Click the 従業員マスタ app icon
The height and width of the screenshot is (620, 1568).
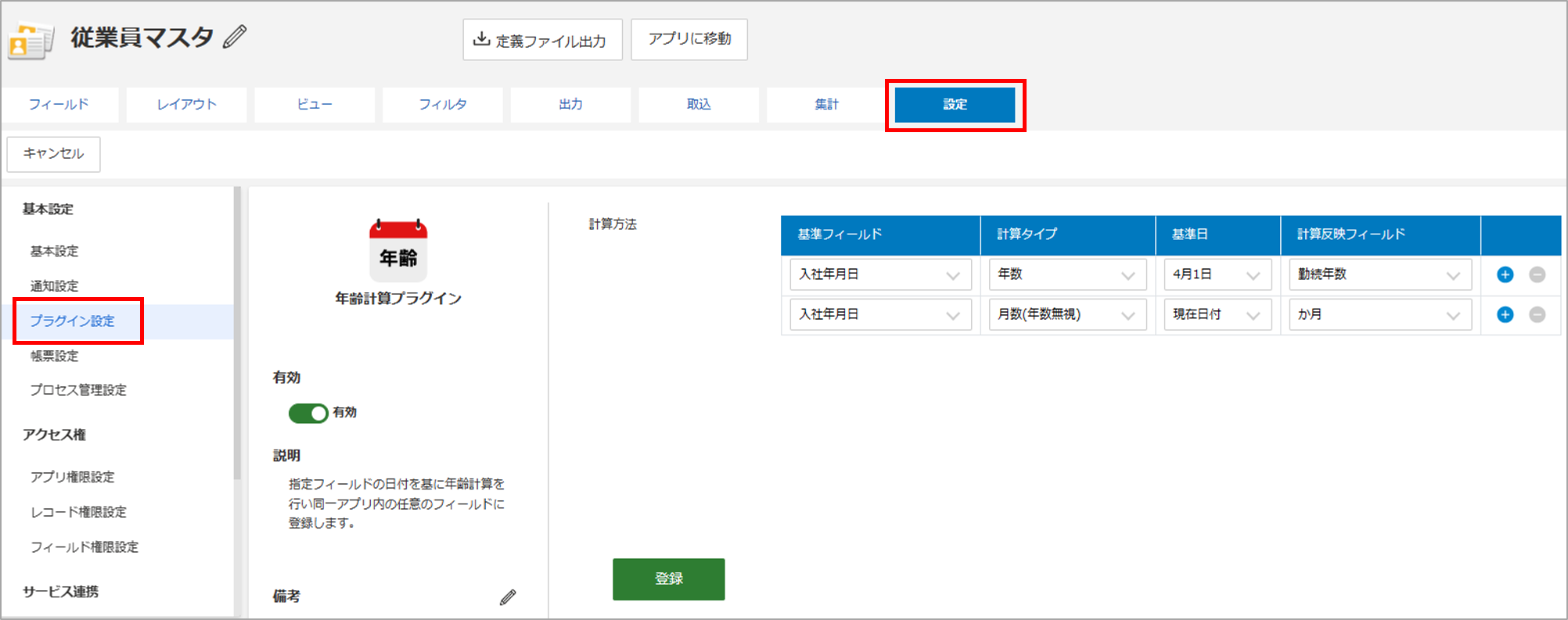(x=31, y=40)
